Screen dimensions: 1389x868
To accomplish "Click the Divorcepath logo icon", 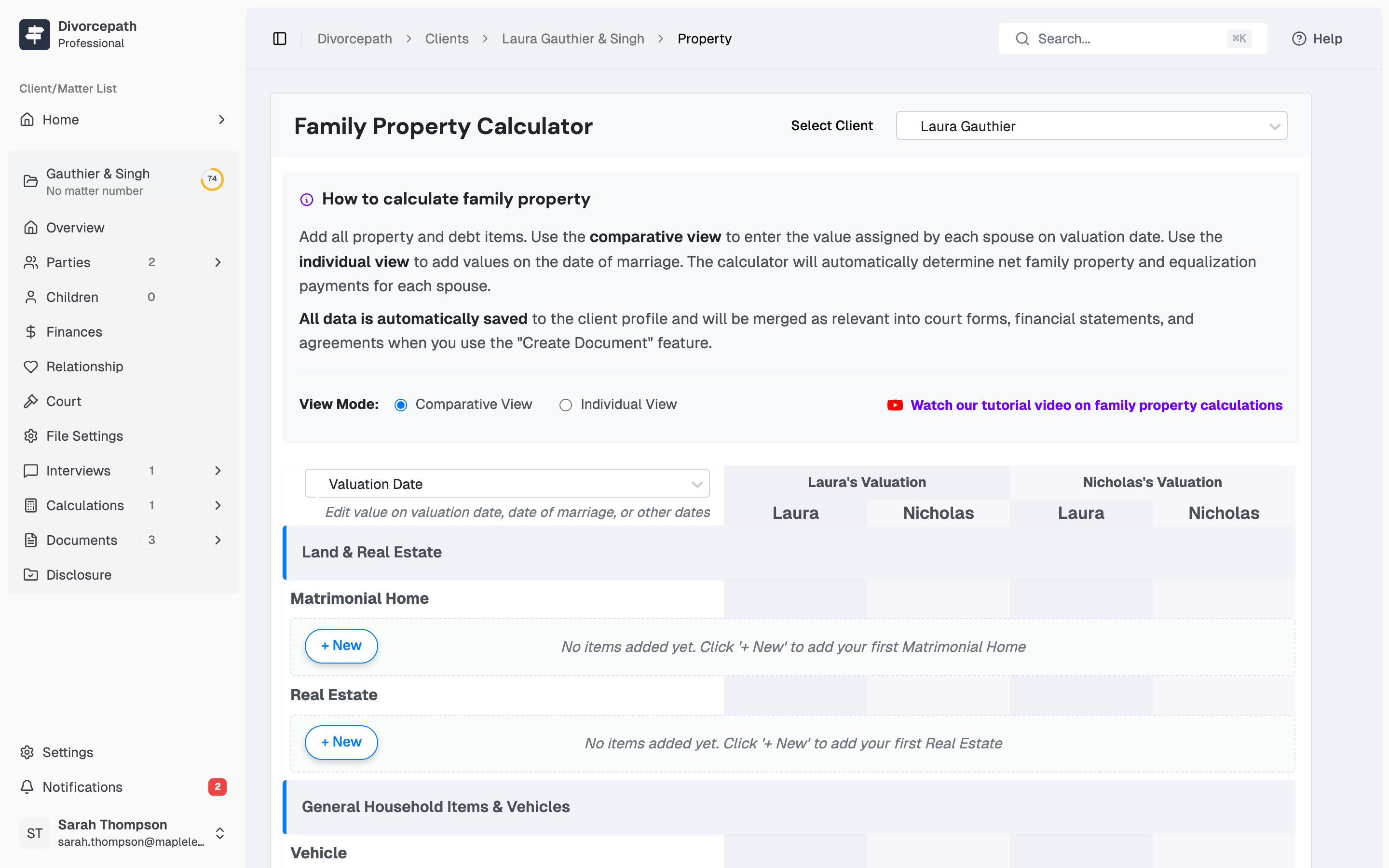I will click(x=34, y=34).
